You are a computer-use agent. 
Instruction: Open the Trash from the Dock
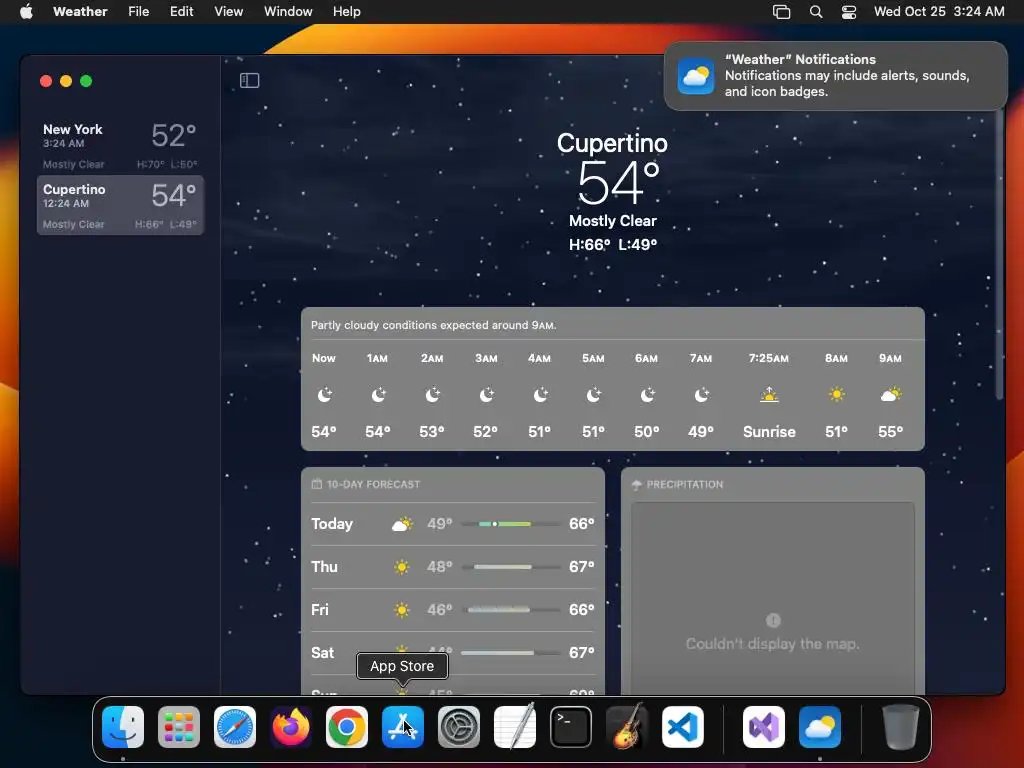pos(901,727)
